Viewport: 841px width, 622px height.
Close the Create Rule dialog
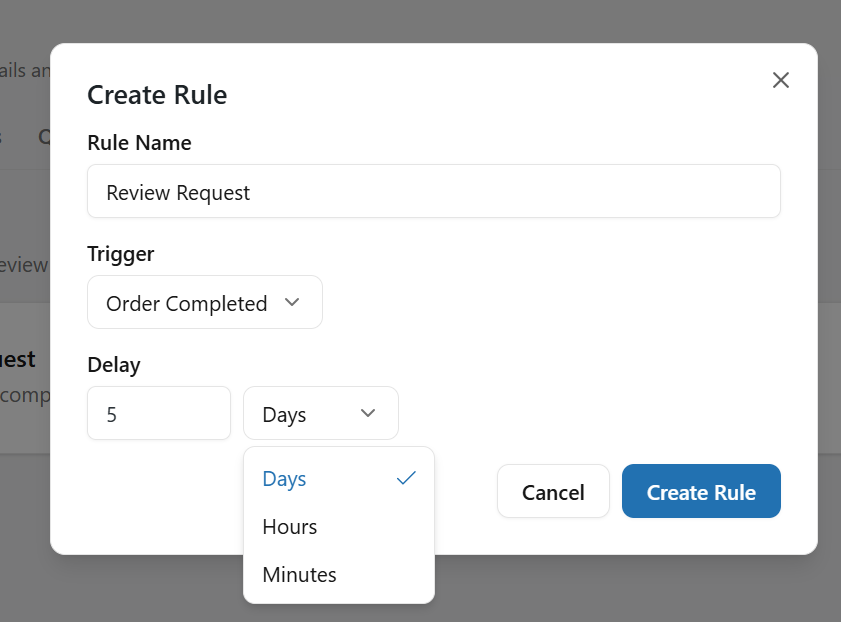click(781, 80)
